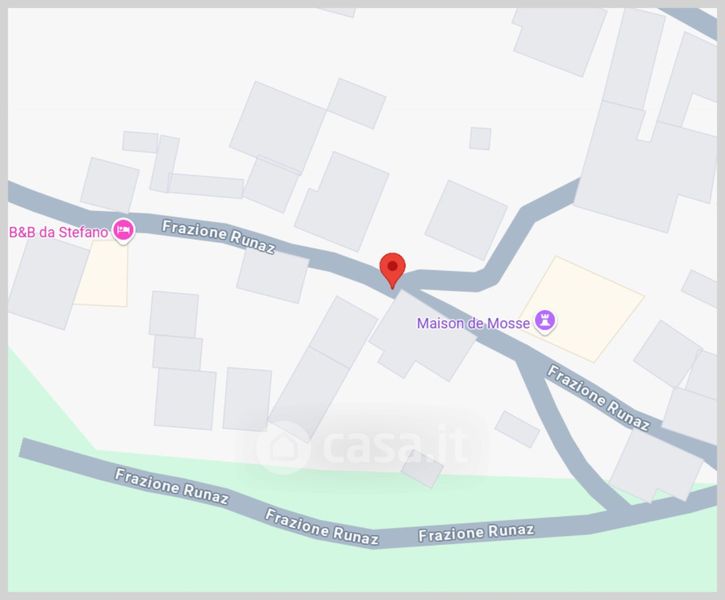
Task: Select Frazione Runaz label southeast of Maison de Mosse
Action: 599,398
